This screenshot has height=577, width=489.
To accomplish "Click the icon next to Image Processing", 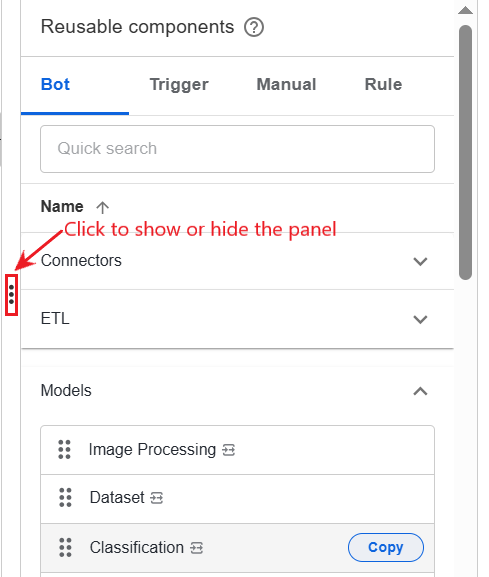I will pos(228,450).
